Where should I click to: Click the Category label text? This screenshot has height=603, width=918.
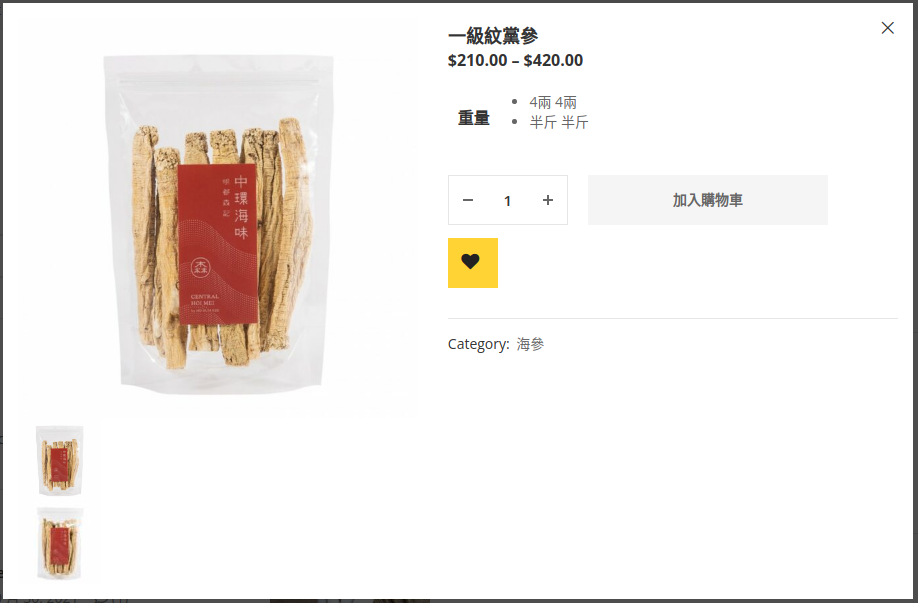pos(478,344)
